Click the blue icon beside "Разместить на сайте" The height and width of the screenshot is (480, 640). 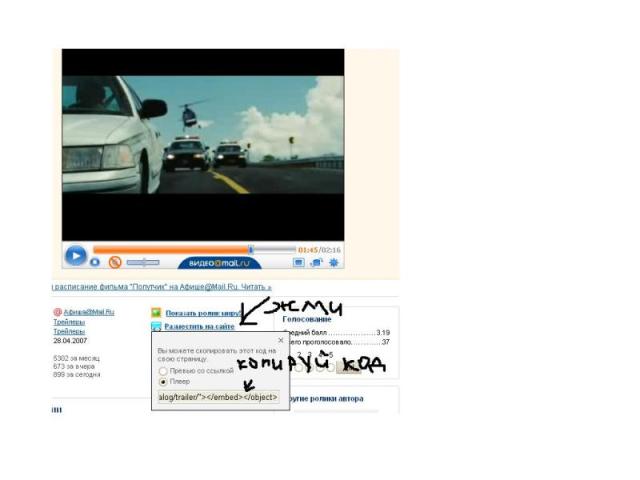pyautogui.click(x=156, y=326)
